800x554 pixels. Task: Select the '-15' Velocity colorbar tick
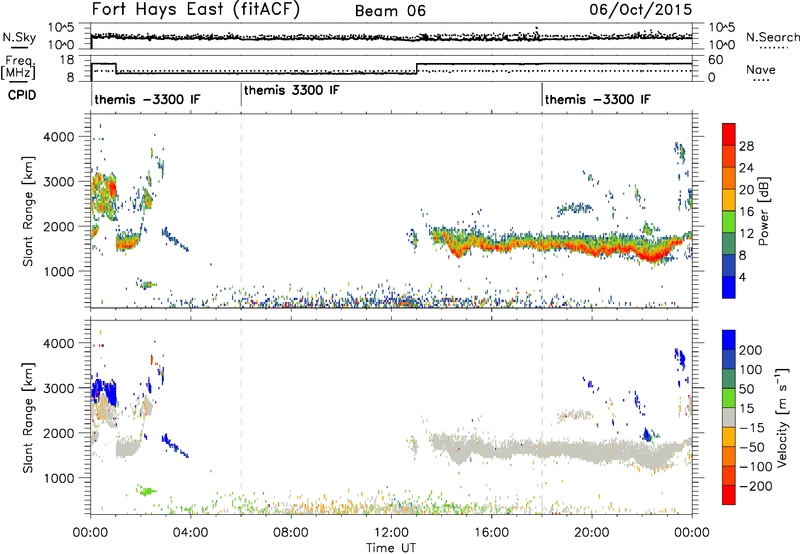752,428
